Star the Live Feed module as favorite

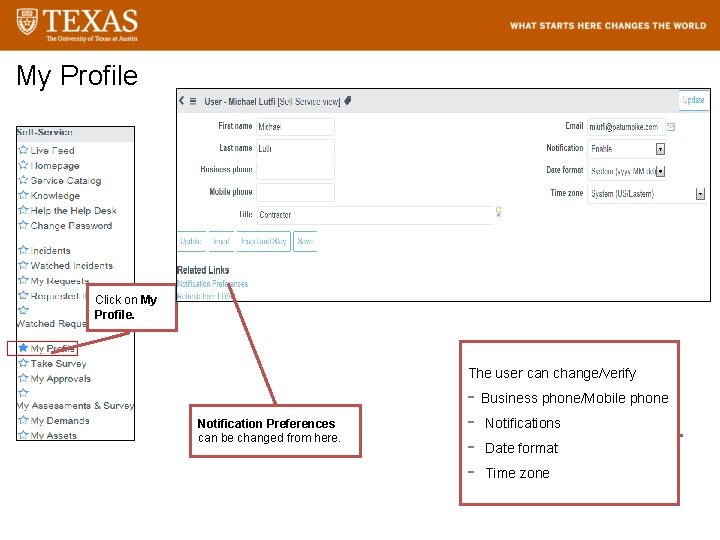[x=23, y=150]
